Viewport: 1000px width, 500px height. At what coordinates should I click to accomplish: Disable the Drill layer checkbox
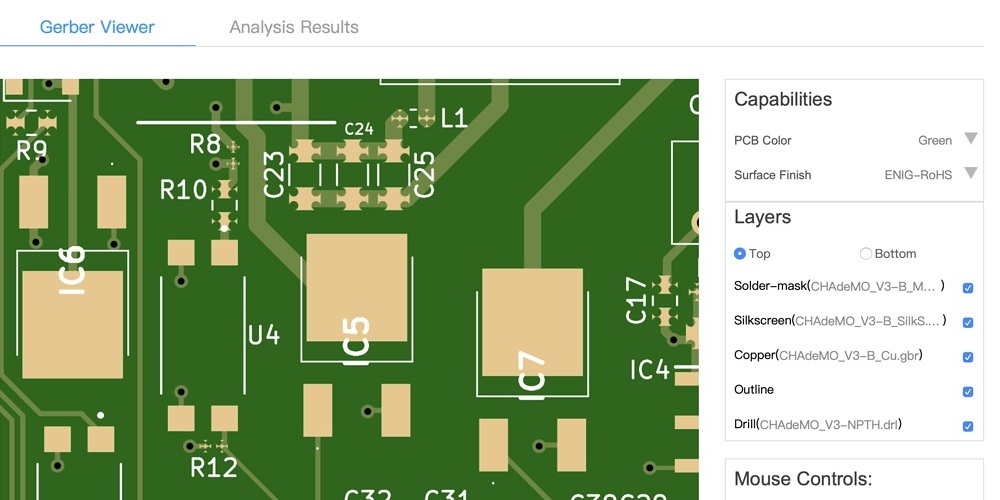(x=967, y=426)
